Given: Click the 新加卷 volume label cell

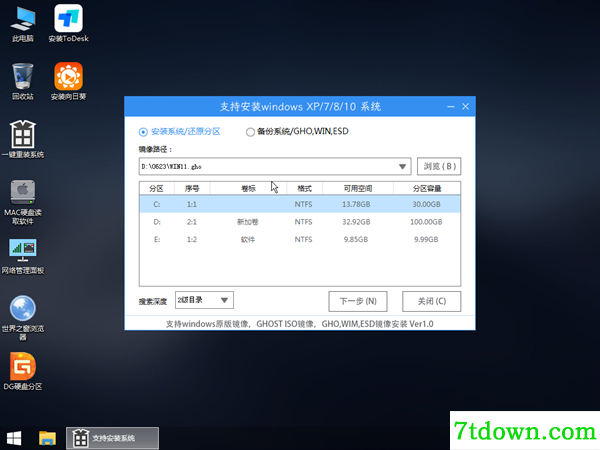Looking at the screenshot, I should point(248,222).
